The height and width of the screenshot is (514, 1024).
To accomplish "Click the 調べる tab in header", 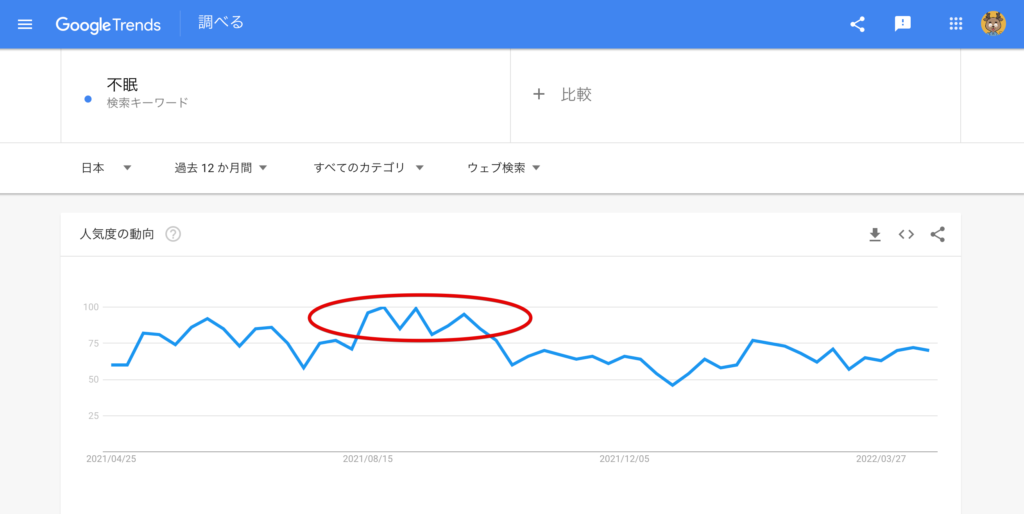I will tap(221, 23).
